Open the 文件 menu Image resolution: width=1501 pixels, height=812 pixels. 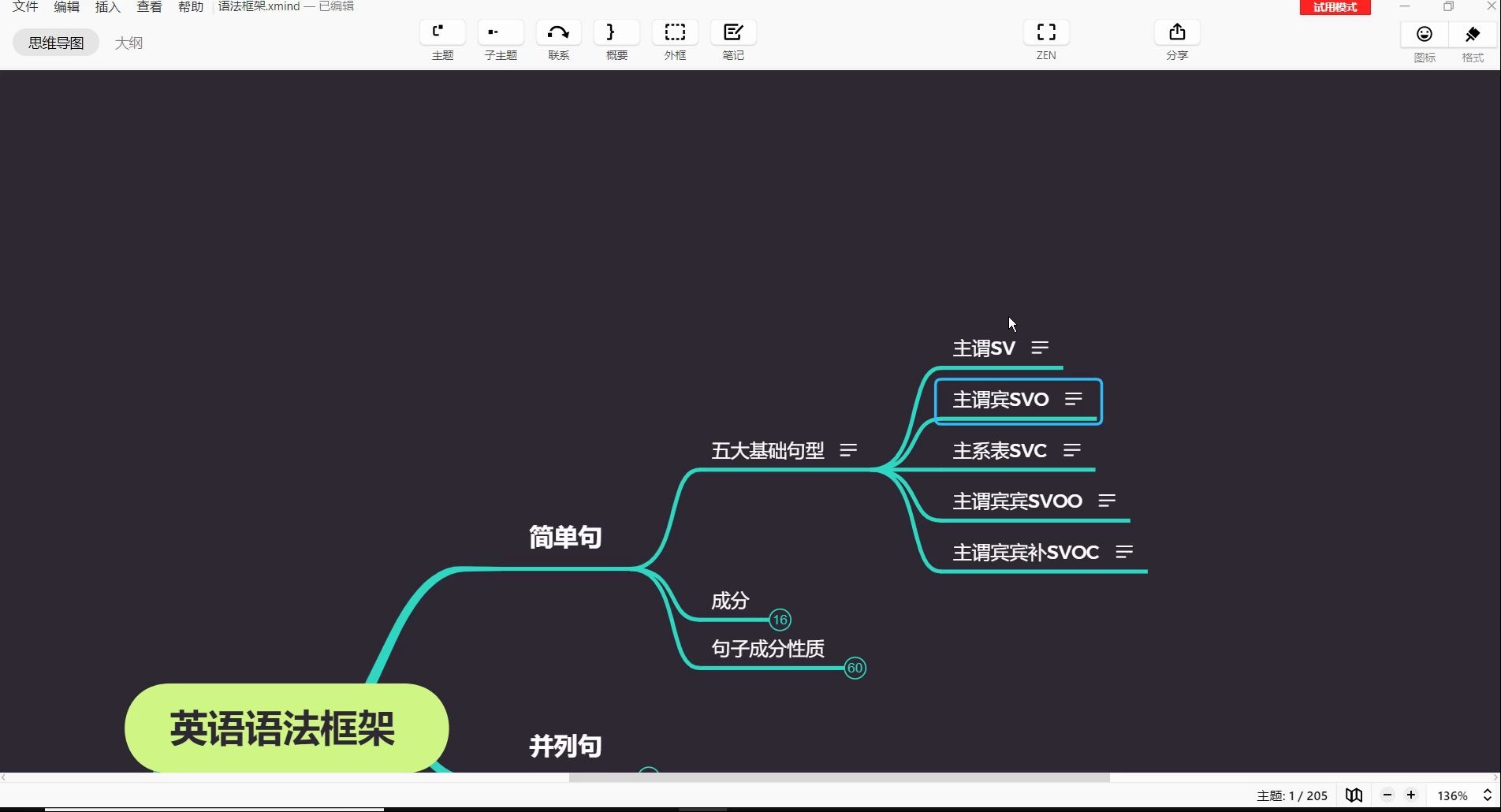(25, 6)
